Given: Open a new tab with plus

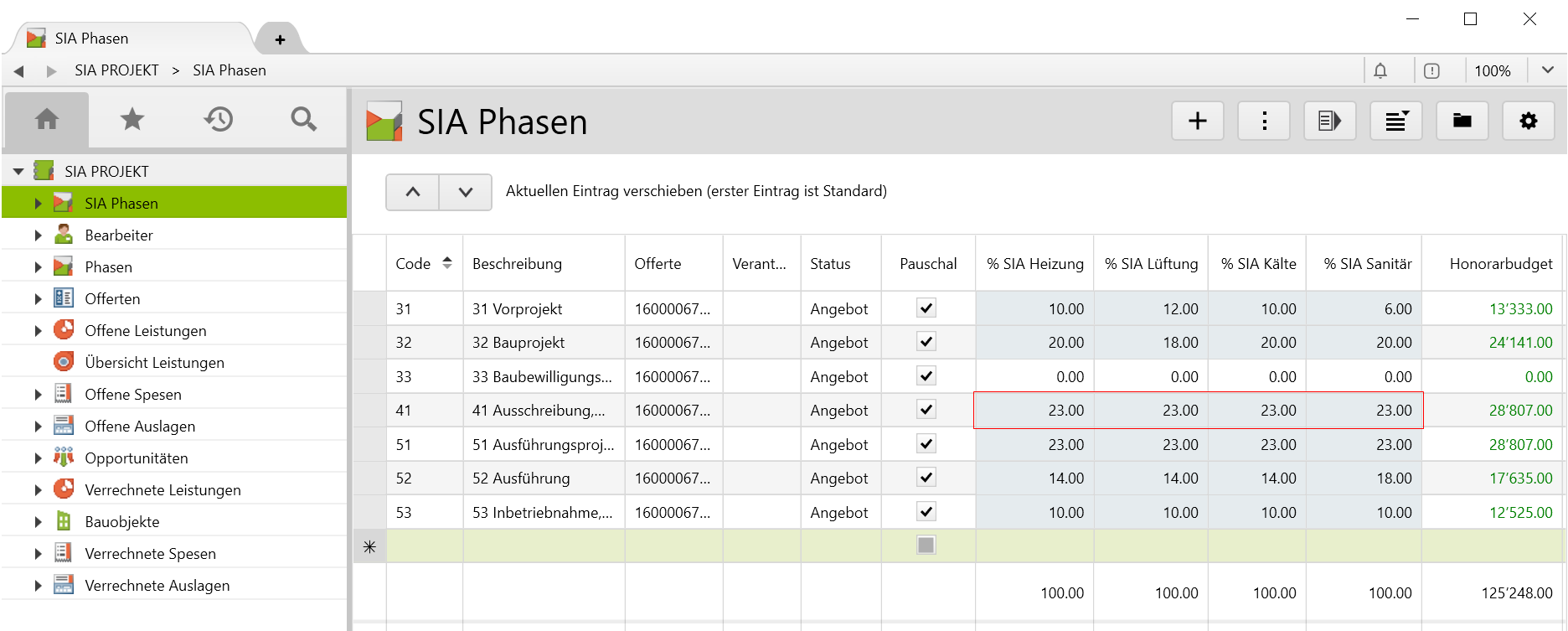Looking at the screenshot, I should (x=280, y=39).
